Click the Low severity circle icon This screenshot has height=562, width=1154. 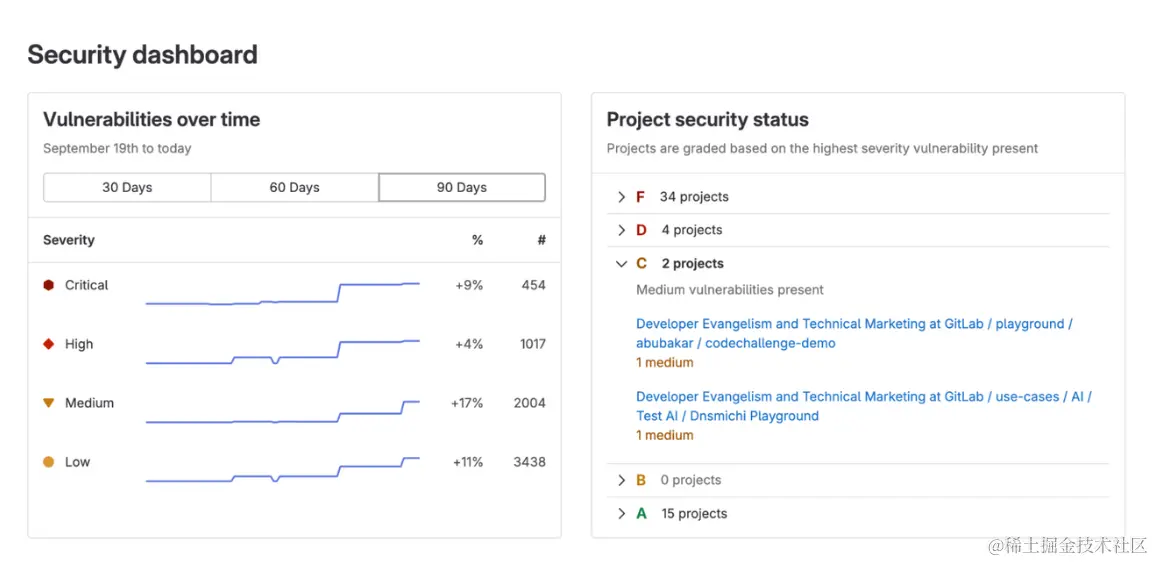point(48,462)
